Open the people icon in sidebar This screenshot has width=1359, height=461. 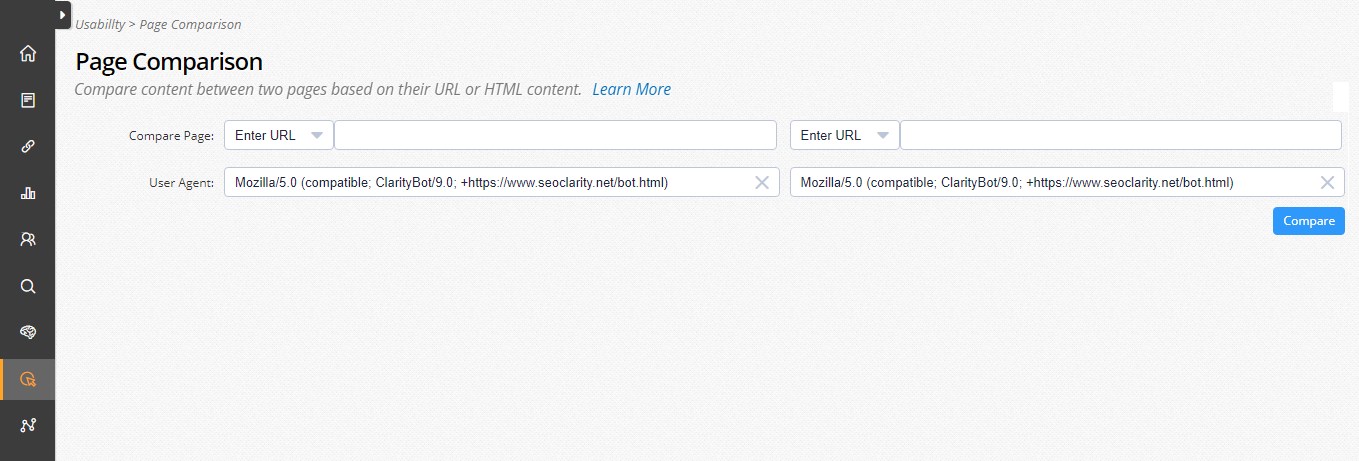pos(28,239)
